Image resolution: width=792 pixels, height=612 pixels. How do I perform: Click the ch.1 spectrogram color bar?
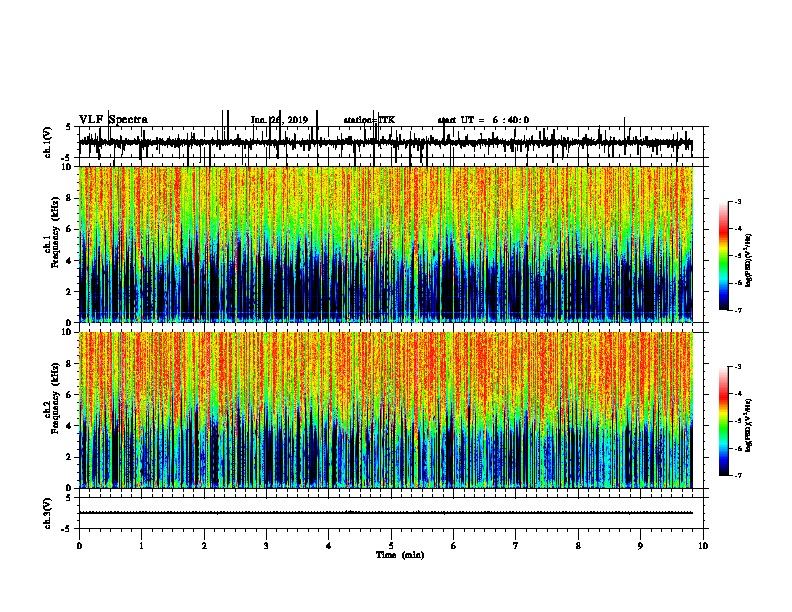click(724, 255)
